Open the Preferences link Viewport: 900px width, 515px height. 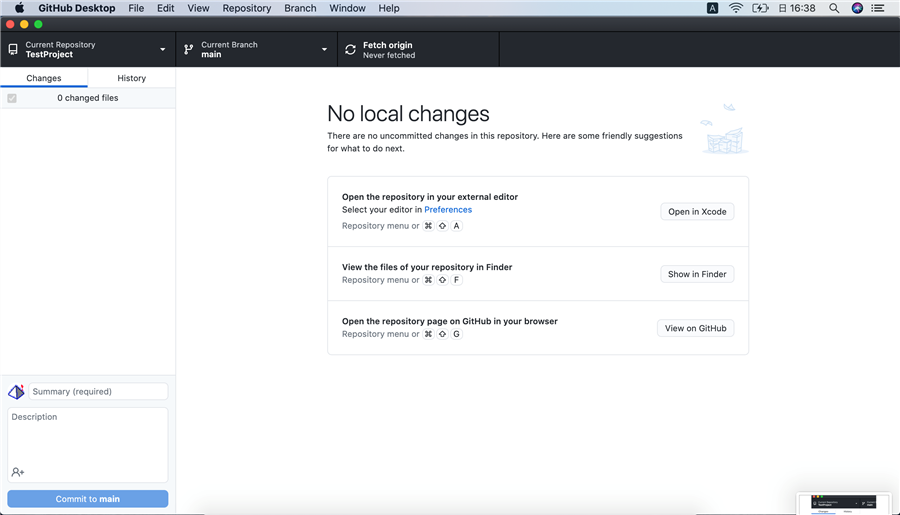448,210
